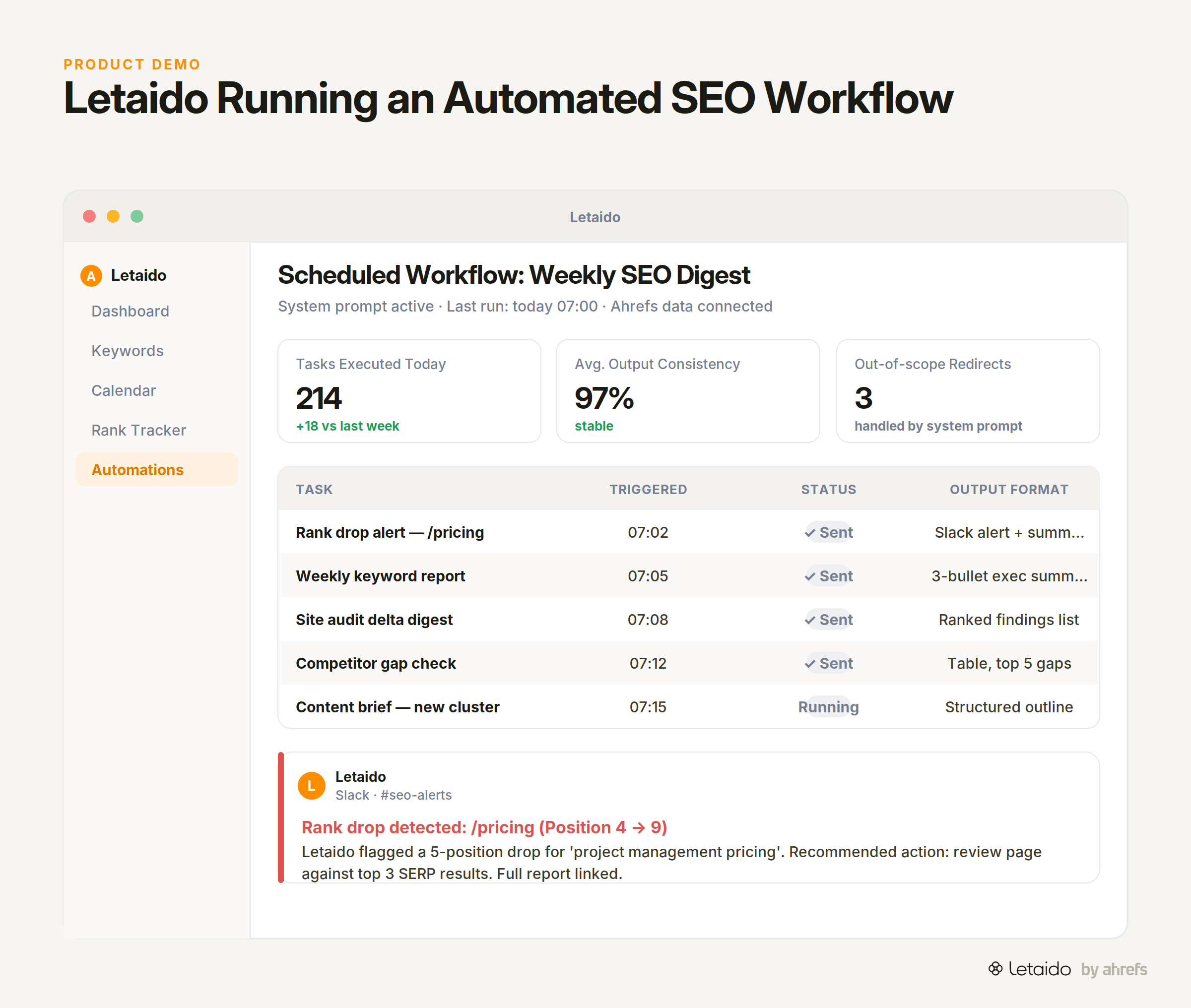This screenshot has width=1191, height=1008.
Task: Click the Sent badge for Rank drop alert
Action: [x=829, y=533]
